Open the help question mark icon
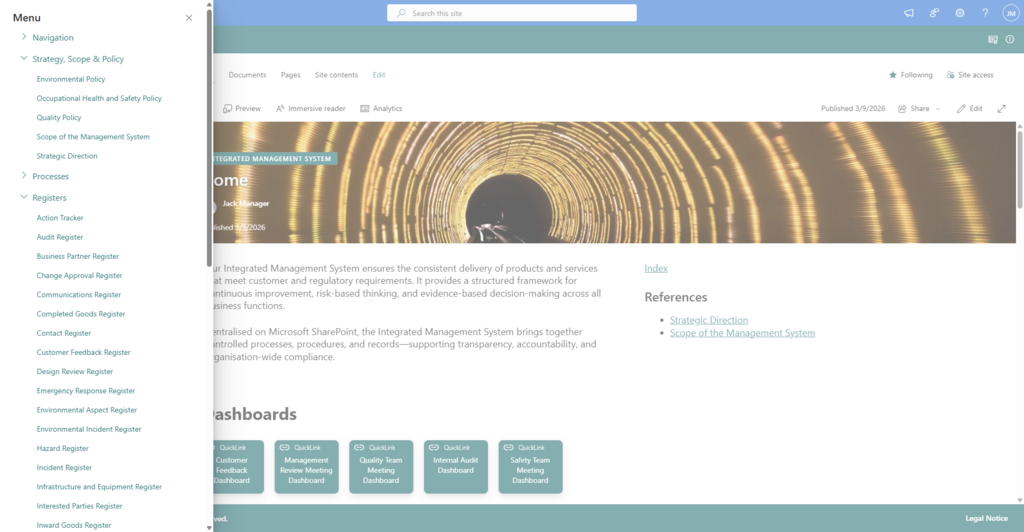 [985, 13]
